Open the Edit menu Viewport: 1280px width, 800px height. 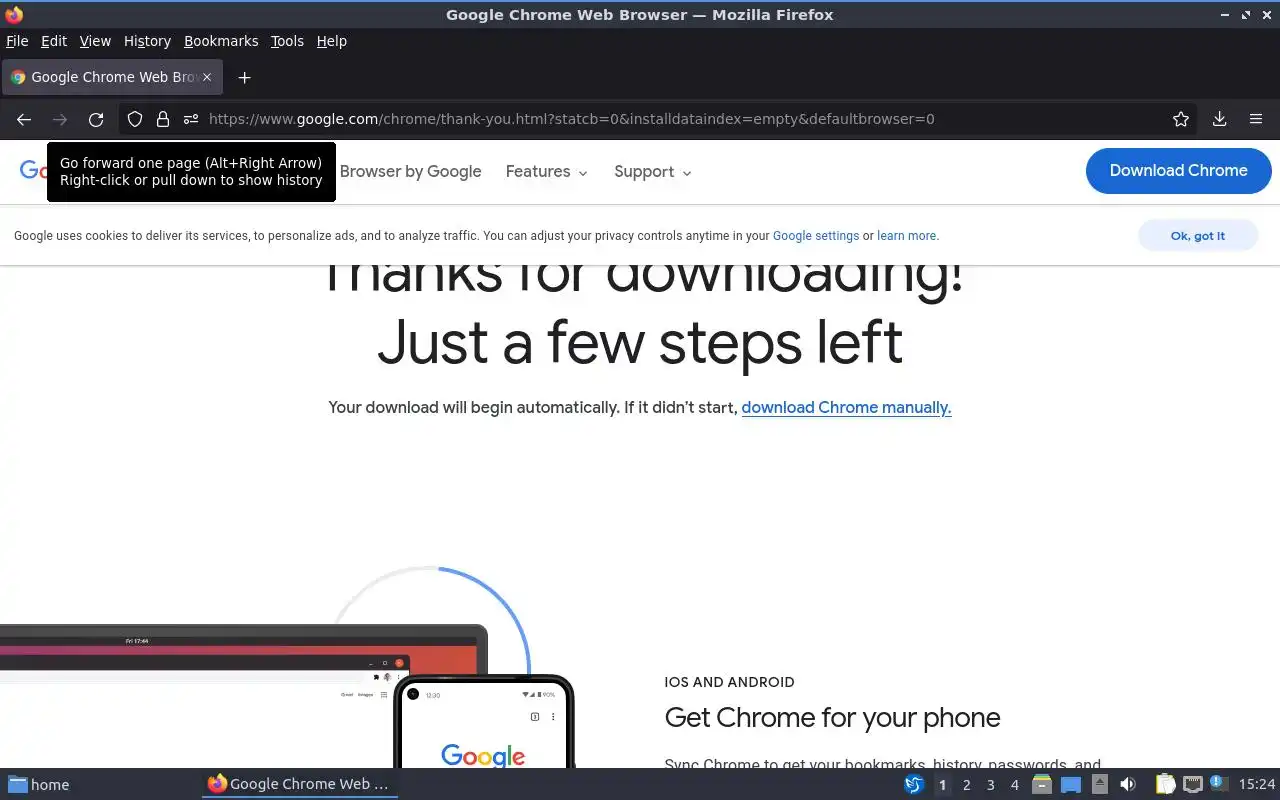(54, 41)
